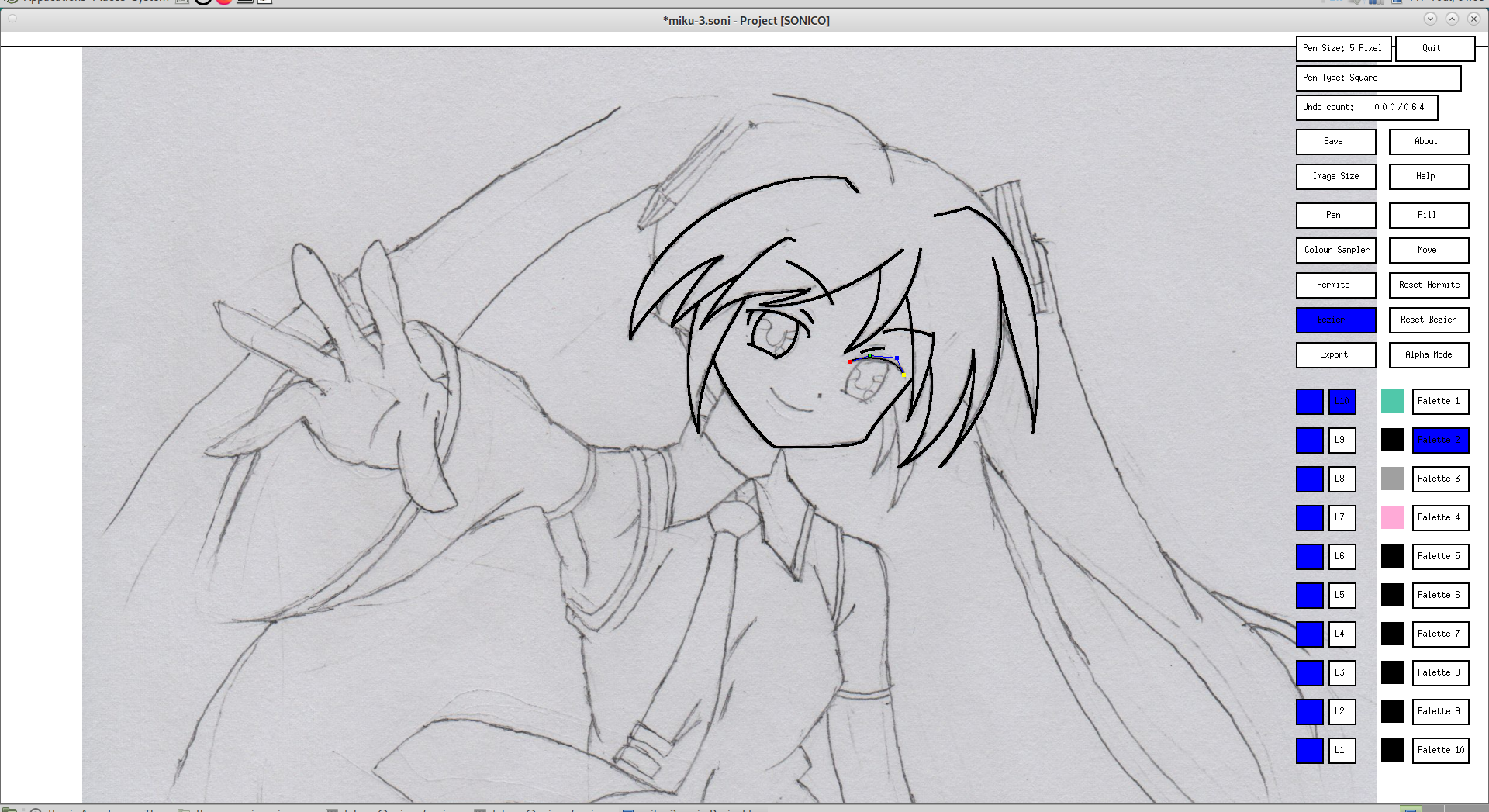Toggle blue visibility box beside L2
1489x812 pixels.
coord(1310,711)
